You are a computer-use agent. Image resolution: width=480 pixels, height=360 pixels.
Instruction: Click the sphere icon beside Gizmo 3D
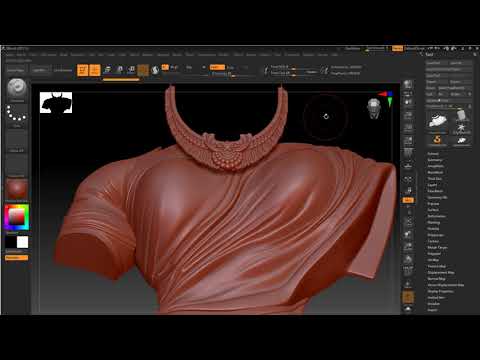pyautogui.click(x=155, y=70)
